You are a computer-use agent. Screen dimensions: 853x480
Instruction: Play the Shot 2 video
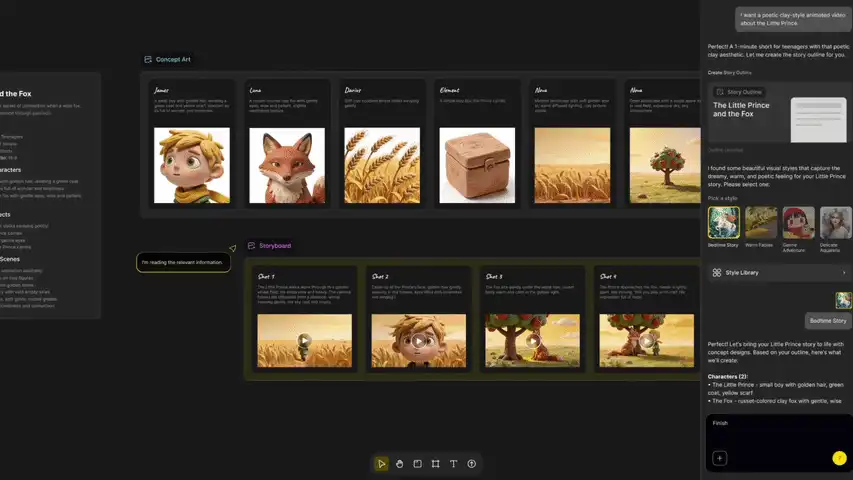418,341
